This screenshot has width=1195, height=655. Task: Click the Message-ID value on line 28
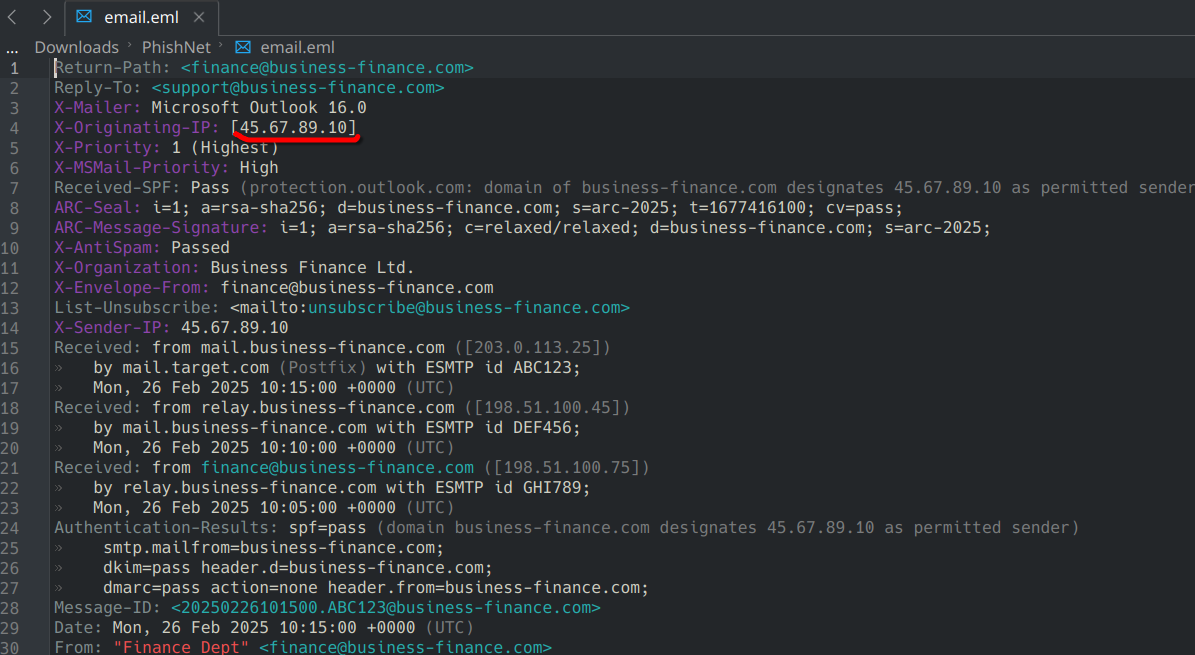click(x=385, y=608)
